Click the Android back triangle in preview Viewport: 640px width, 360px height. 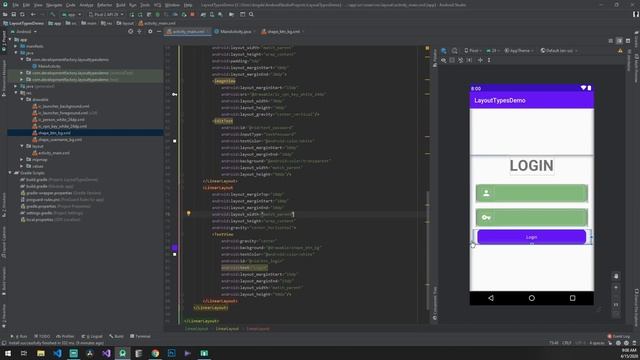pyautogui.click(x=491, y=298)
